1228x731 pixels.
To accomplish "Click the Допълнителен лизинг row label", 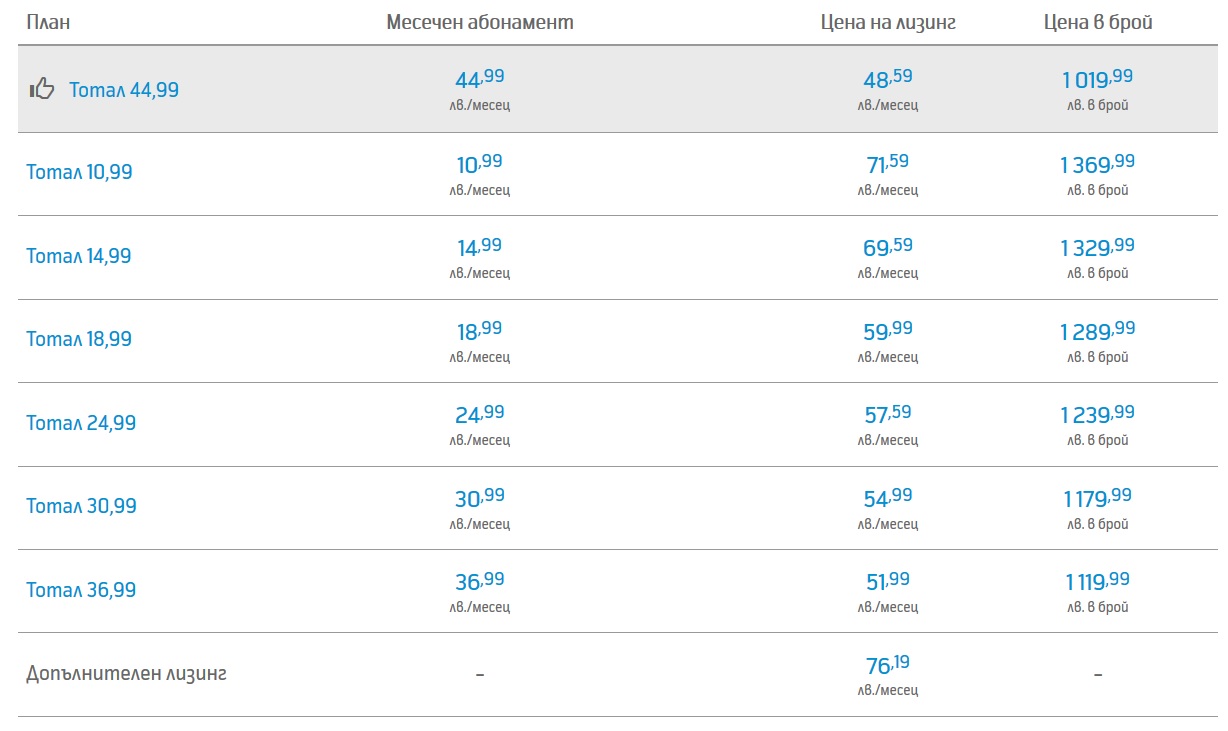I will (127, 673).
